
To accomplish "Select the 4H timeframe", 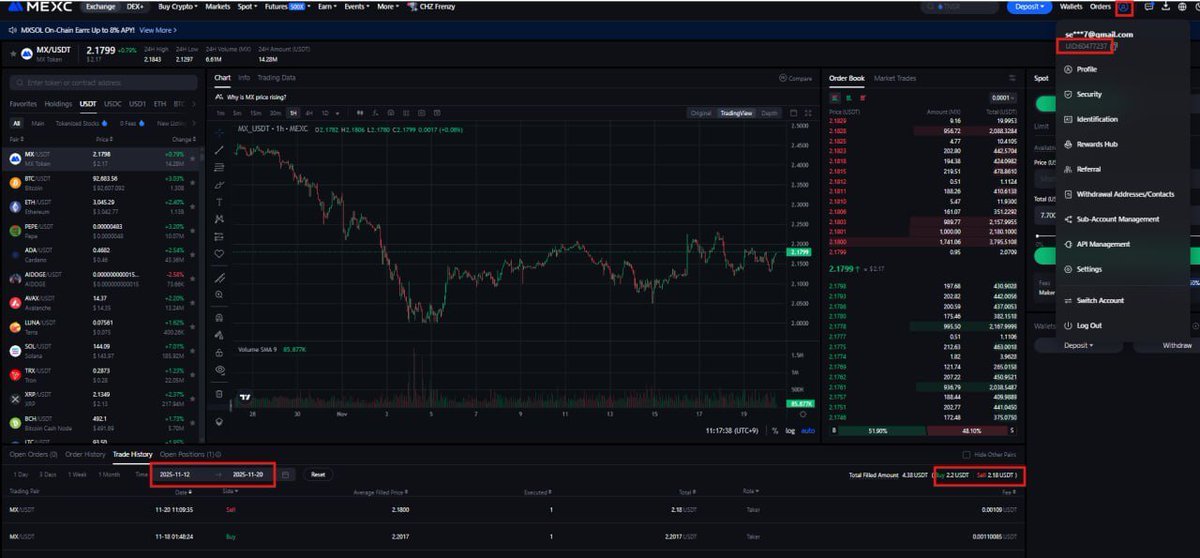I will (x=309, y=113).
